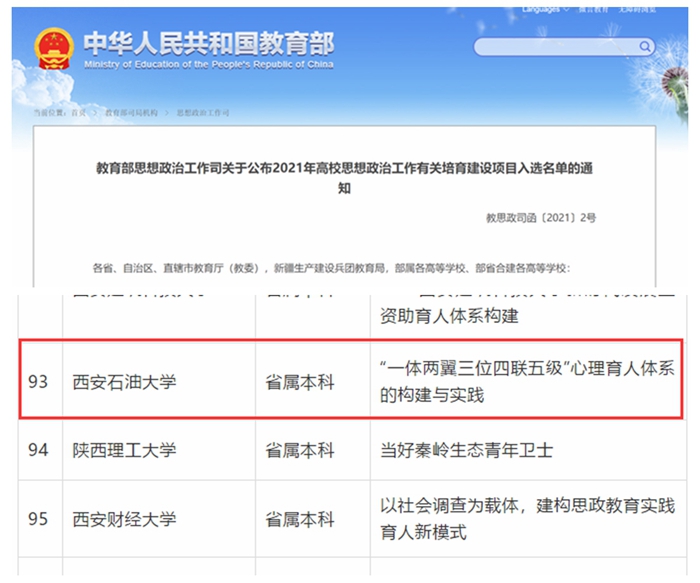
Task: Open the 微言教育 link
Action: pyautogui.click(x=596, y=9)
